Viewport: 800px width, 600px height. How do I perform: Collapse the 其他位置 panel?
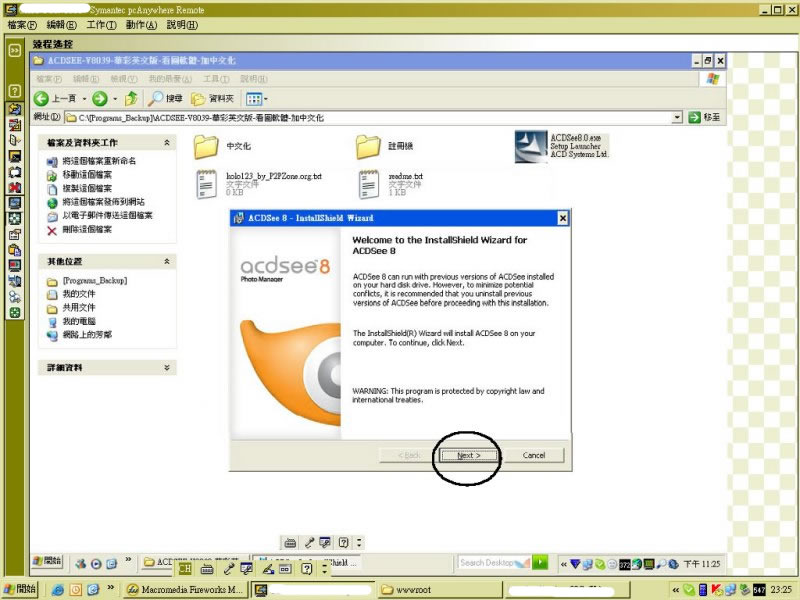click(167, 261)
